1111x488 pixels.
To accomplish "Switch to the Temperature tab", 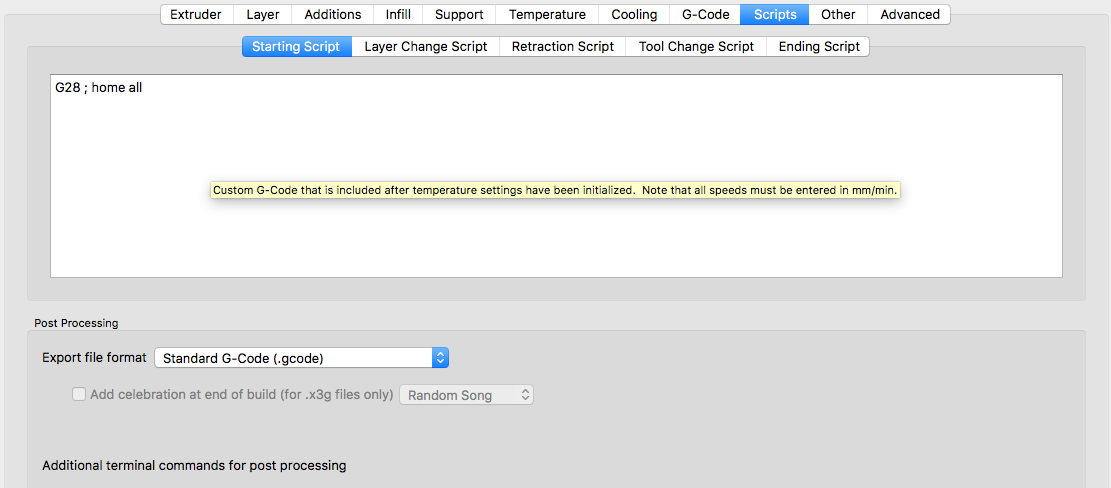I will click(x=547, y=14).
